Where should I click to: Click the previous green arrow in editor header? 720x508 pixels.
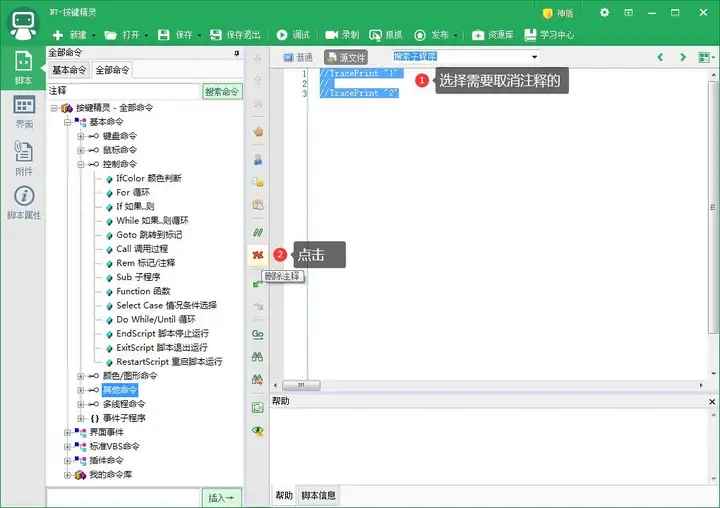660,57
